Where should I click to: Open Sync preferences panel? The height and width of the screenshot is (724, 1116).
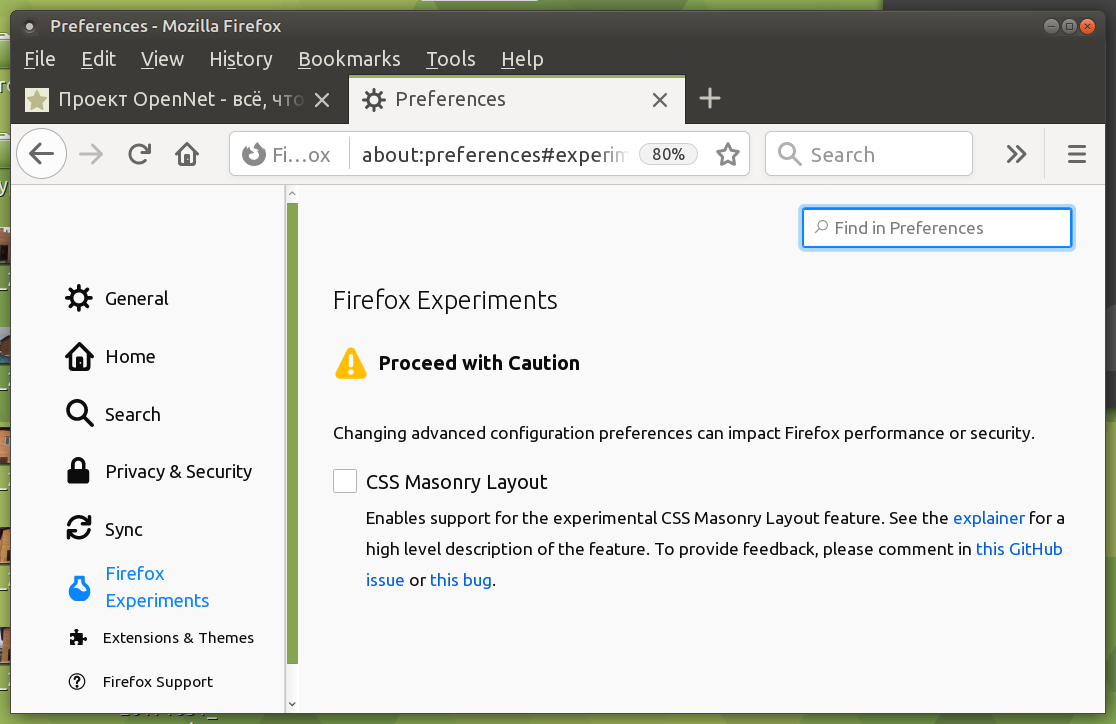[123, 530]
